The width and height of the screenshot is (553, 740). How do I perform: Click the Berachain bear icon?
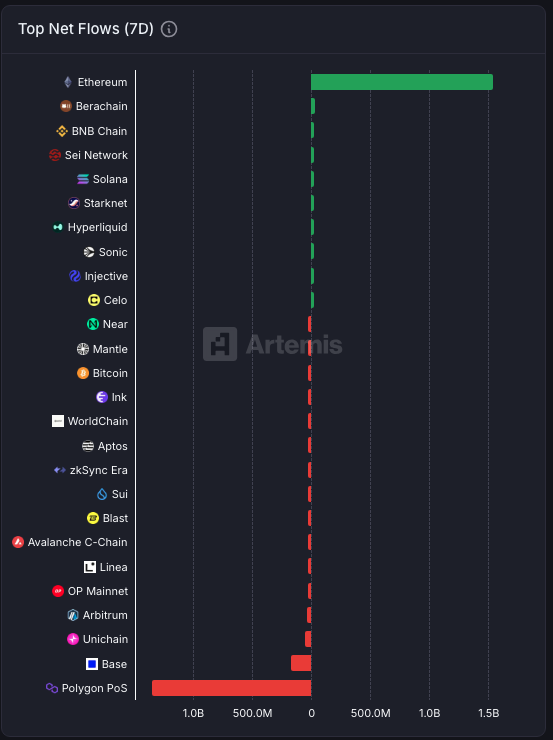coord(66,106)
